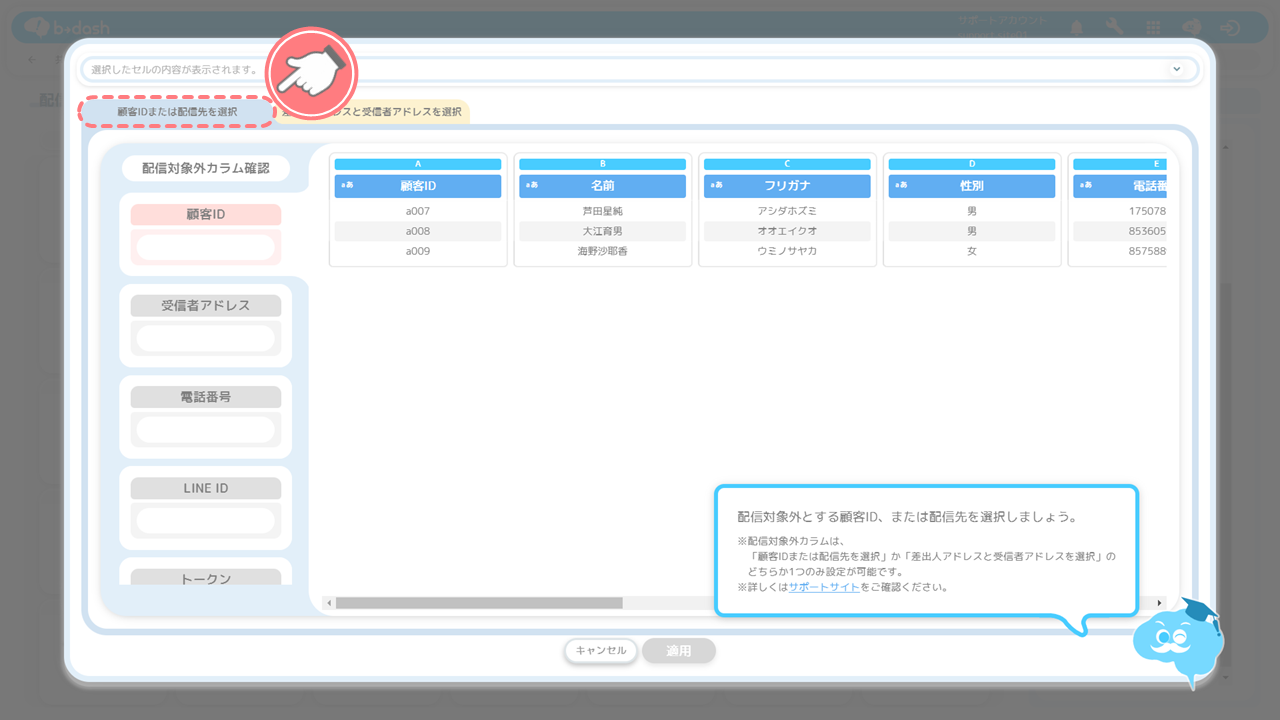Screen dimensions: 1280x720
Task: Open the wrench settings icon
Action: click(x=1114, y=27)
